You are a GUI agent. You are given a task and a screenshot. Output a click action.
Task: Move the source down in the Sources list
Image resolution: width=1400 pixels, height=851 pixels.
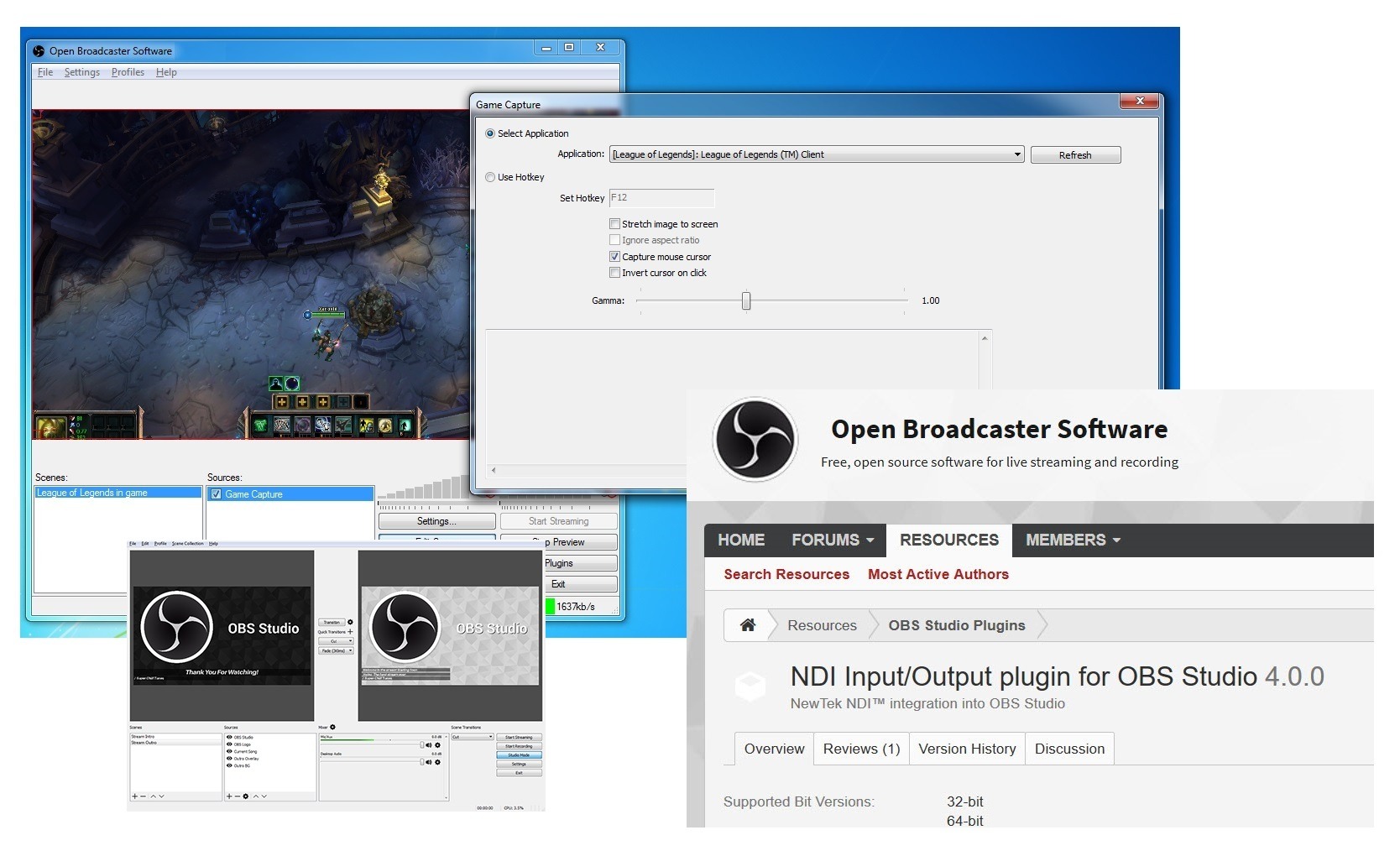point(264,796)
